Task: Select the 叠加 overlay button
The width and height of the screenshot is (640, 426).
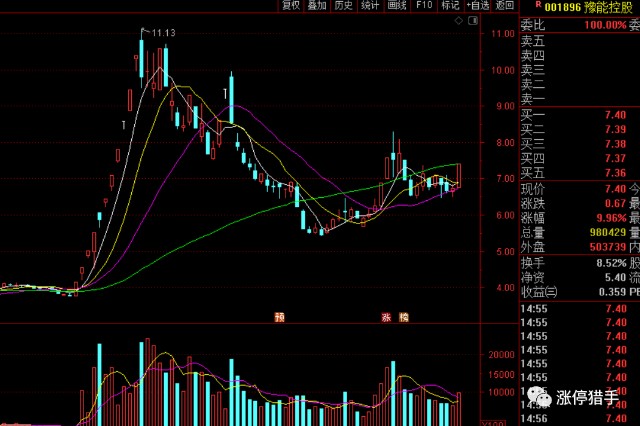Action: coord(317,5)
